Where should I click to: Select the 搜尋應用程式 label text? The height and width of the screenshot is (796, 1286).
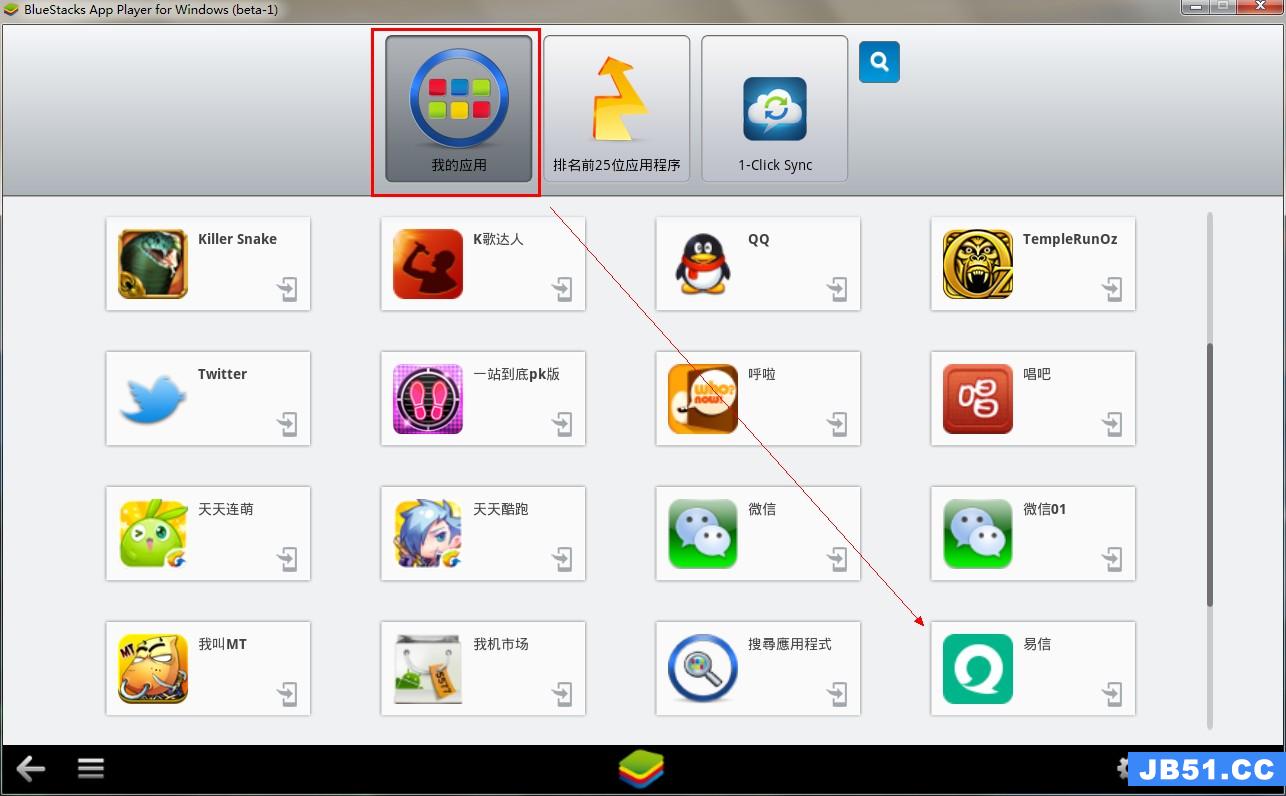[x=790, y=644]
